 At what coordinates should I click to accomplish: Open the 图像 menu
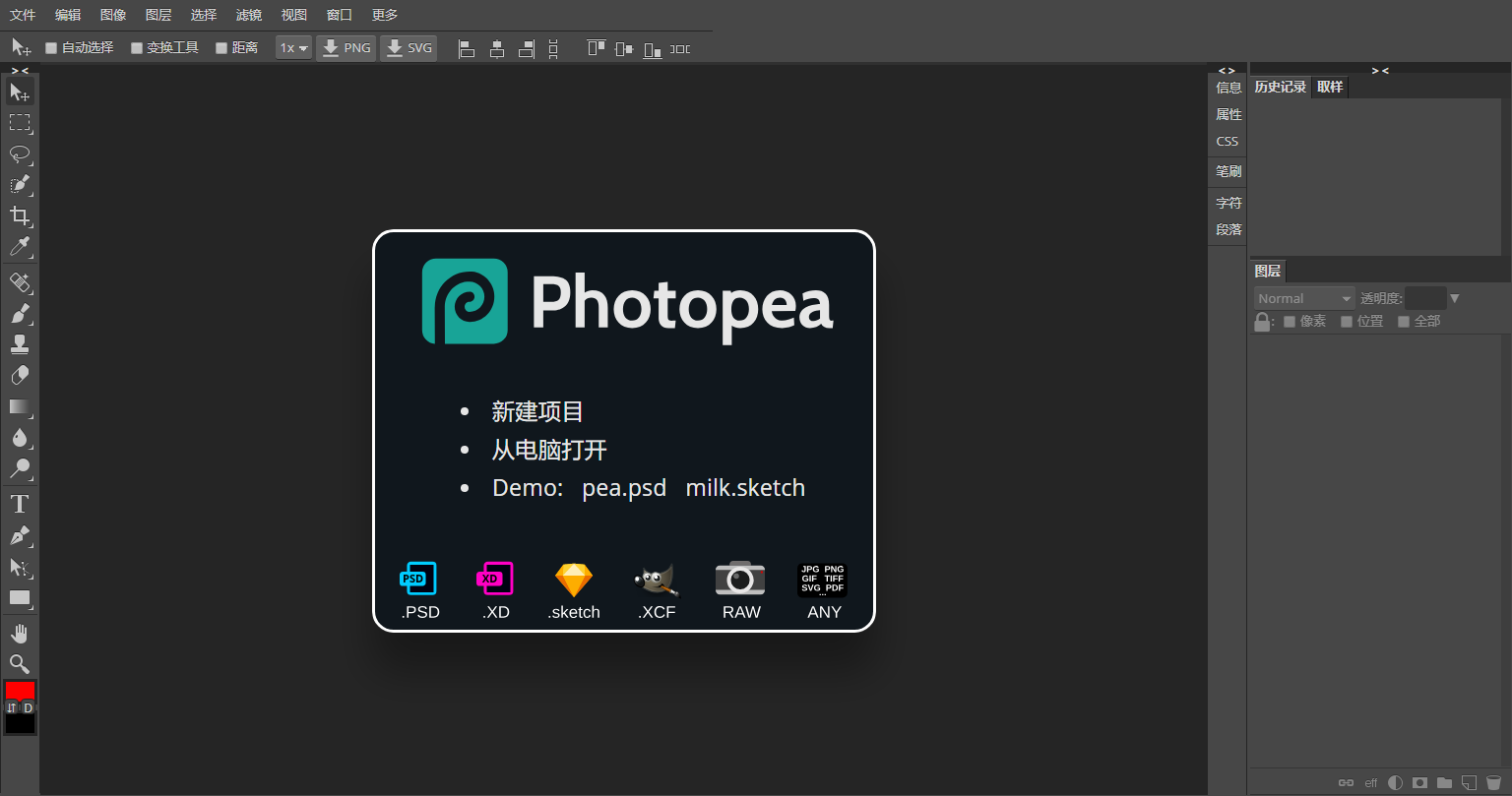(113, 15)
